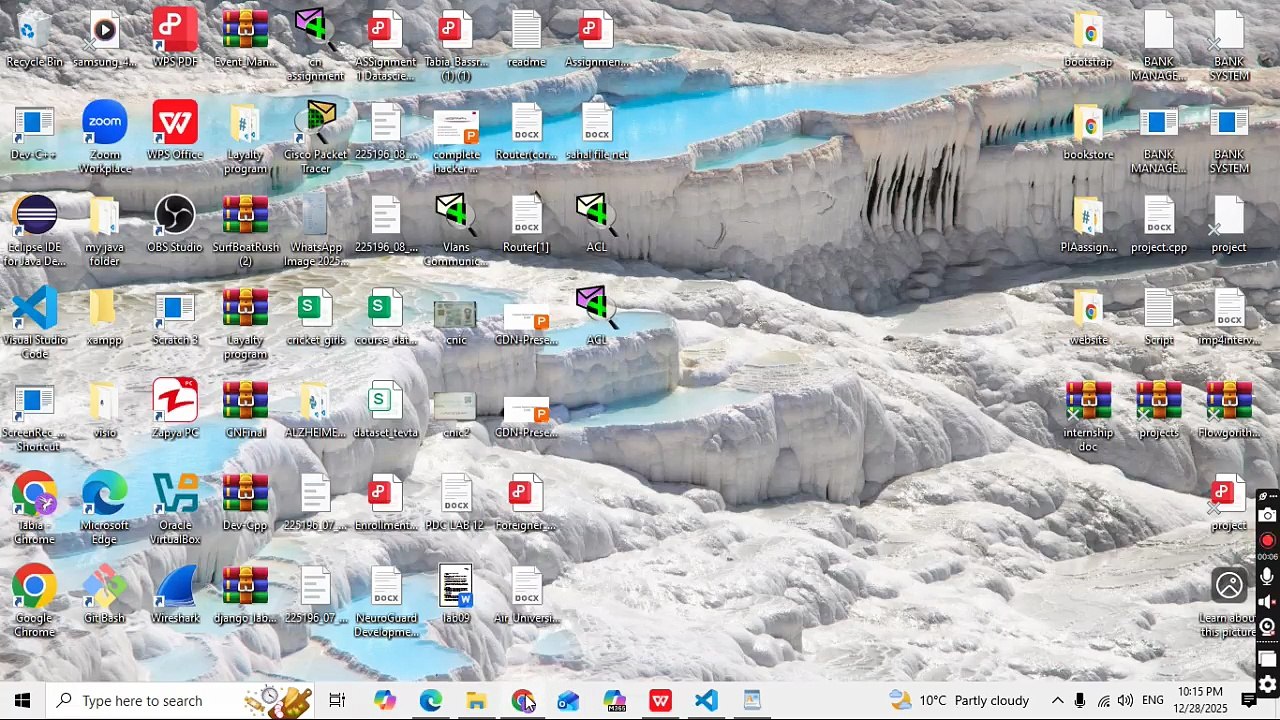Open the visio folder icon
The height and width of the screenshot is (720, 1280).
coord(105,411)
